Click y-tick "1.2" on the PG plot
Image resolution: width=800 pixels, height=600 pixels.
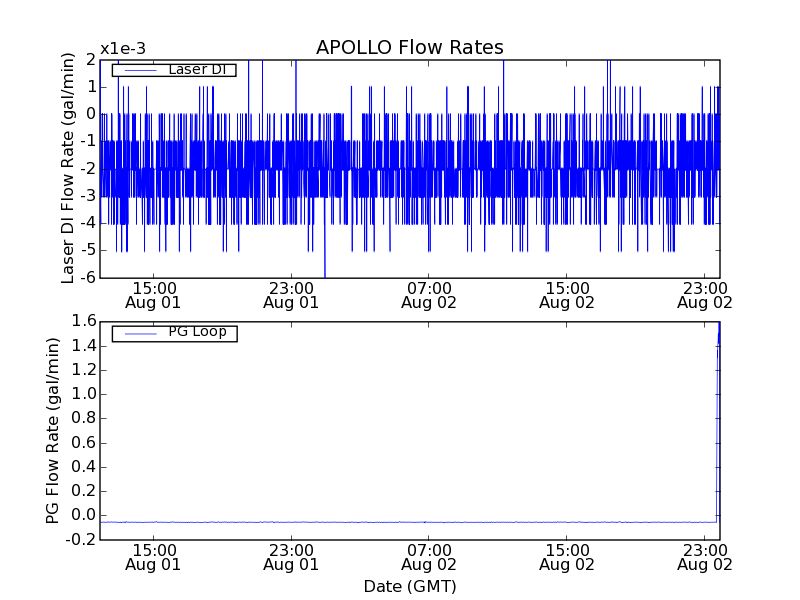pyautogui.click(x=84, y=370)
